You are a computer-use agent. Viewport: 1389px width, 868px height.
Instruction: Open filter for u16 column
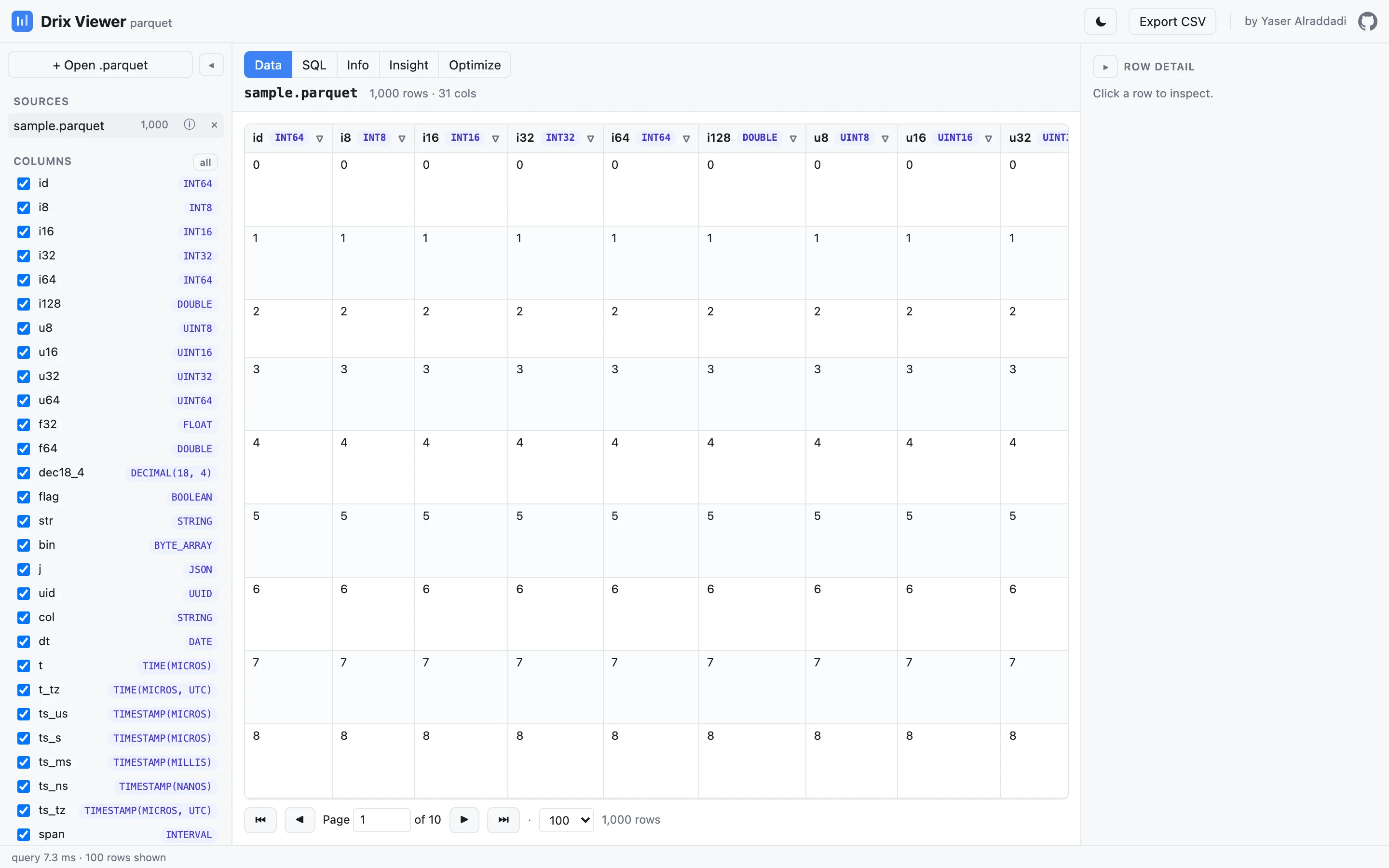(x=988, y=138)
